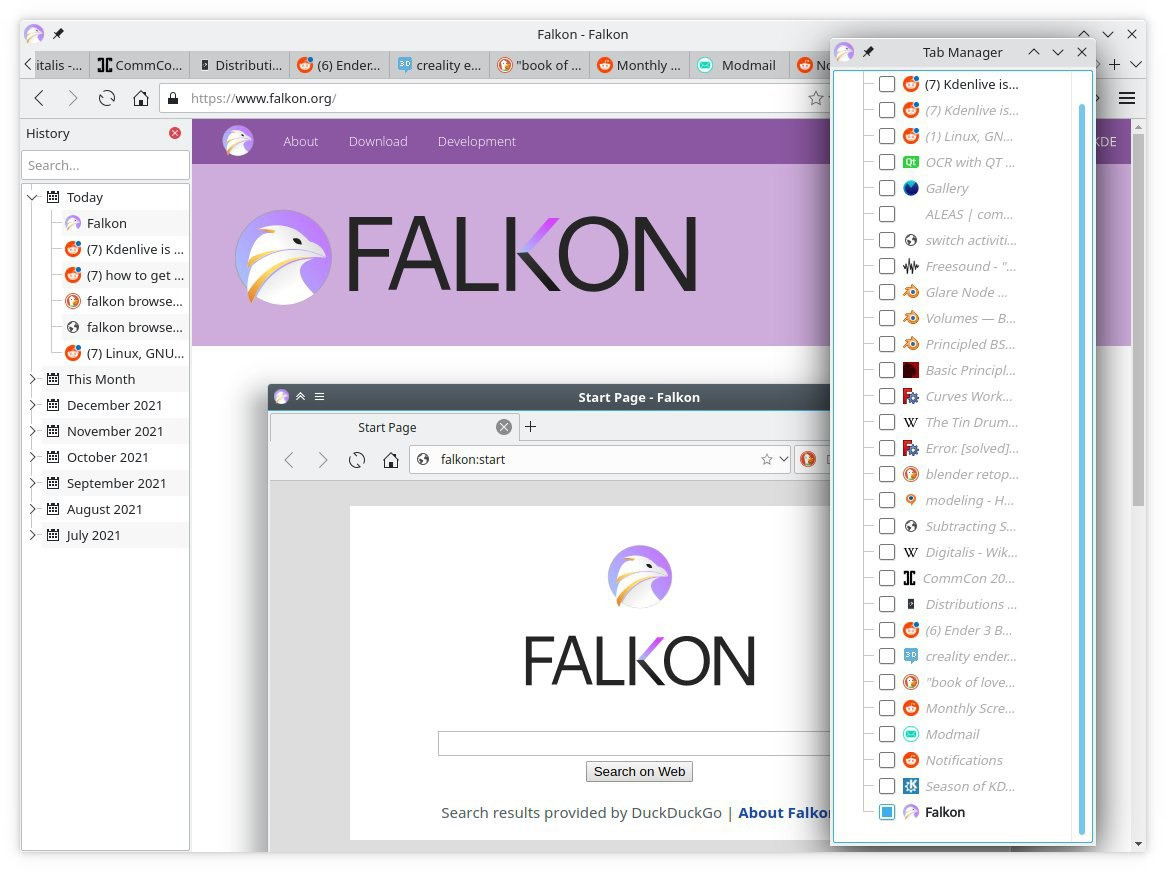
Task: Click the Tab Manager vertical scrollbar
Action: pos(1081,468)
